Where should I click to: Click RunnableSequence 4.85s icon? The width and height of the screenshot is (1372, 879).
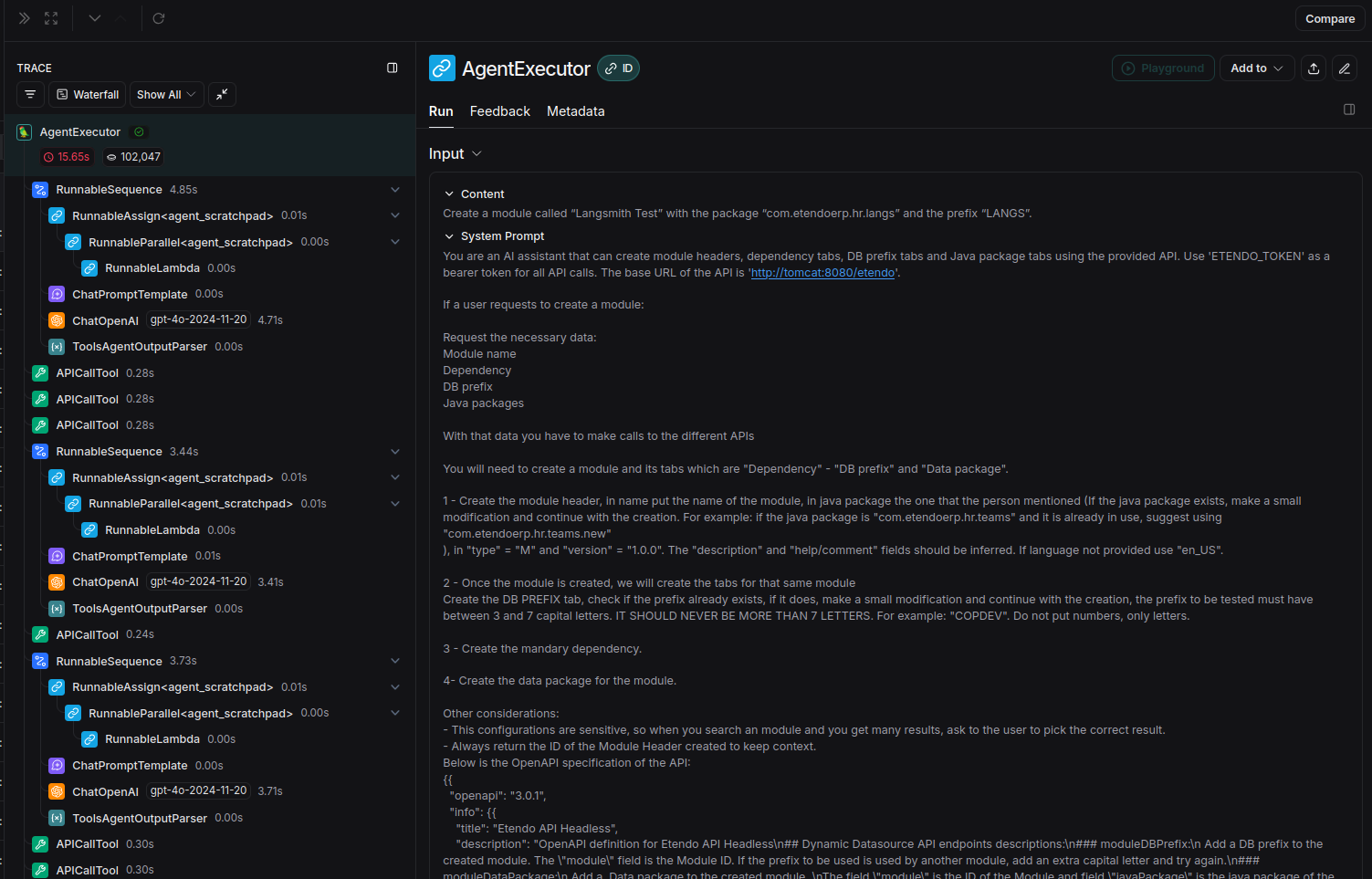(40, 190)
